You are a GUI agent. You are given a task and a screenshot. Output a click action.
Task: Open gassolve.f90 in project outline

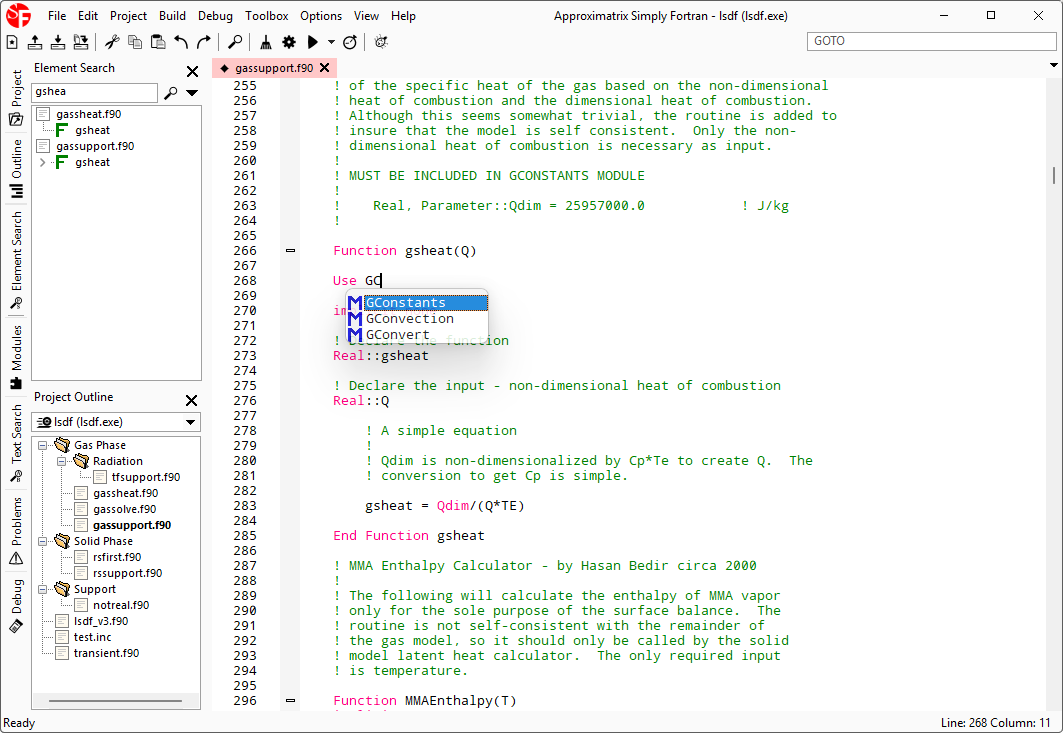pyautogui.click(x=125, y=509)
